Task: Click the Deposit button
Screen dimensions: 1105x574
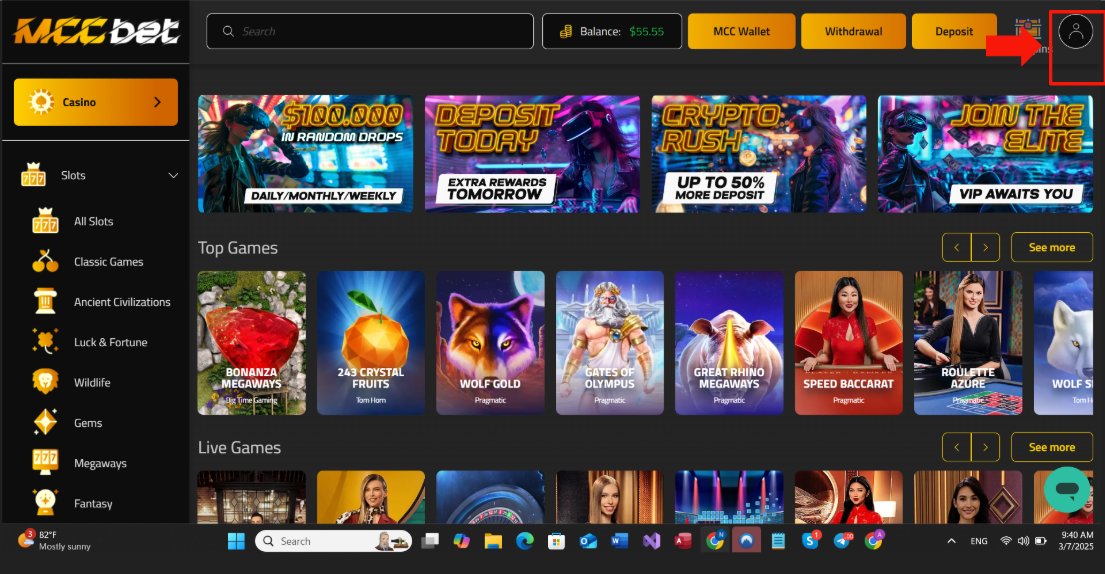Action: click(x=954, y=32)
